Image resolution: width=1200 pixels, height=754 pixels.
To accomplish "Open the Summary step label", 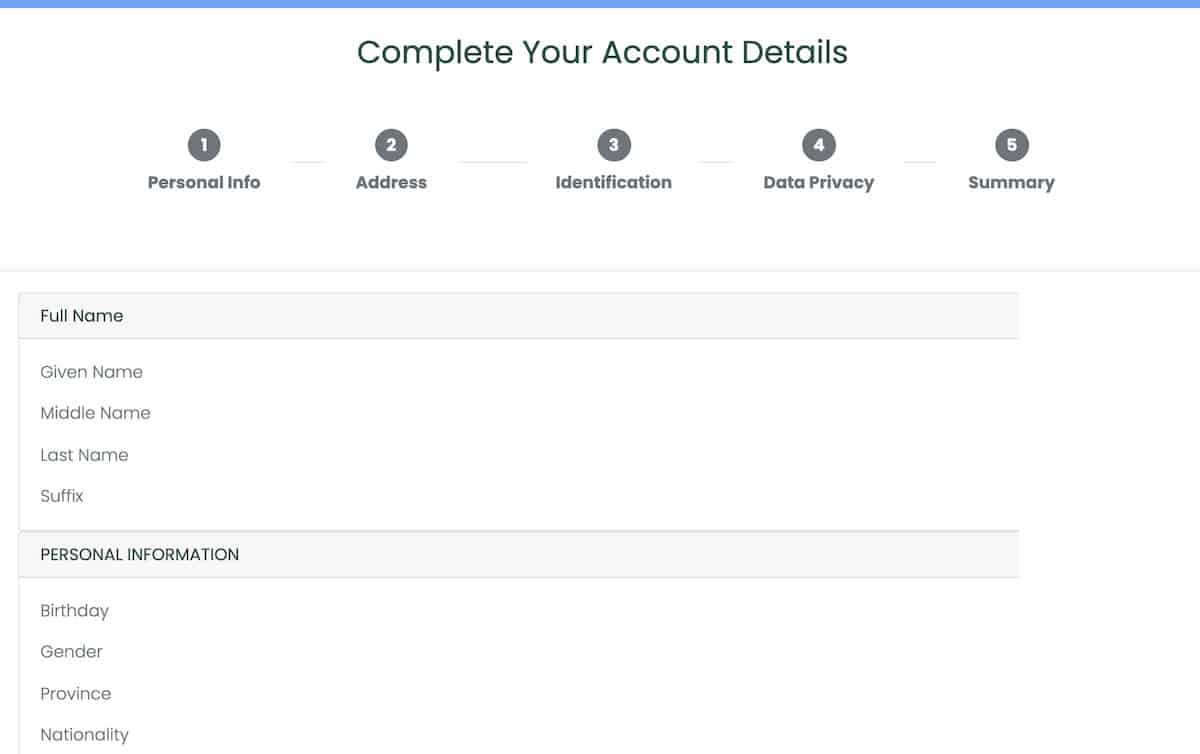I will (x=1011, y=182).
